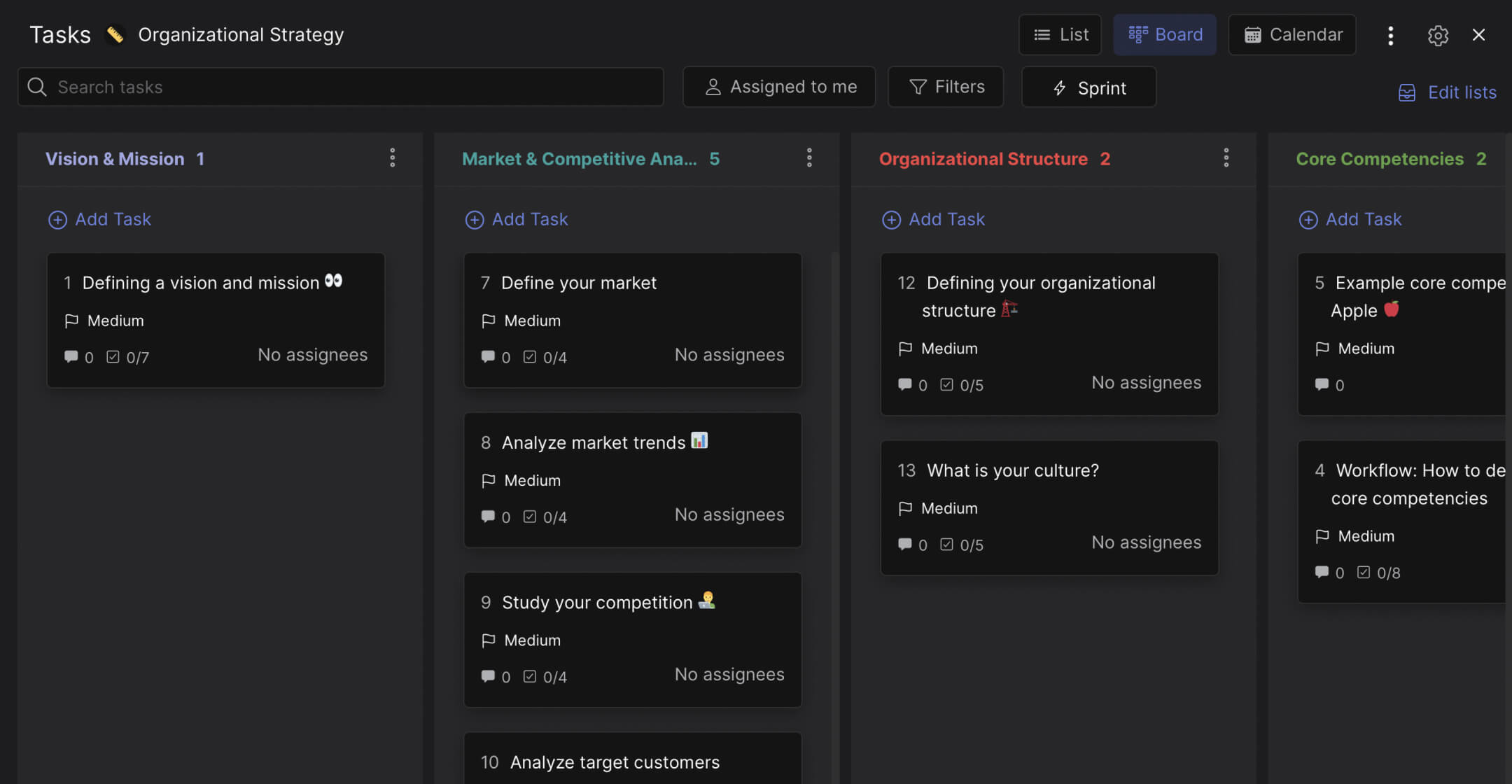
Task: Open the Filters panel
Action: pyautogui.click(x=945, y=87)
